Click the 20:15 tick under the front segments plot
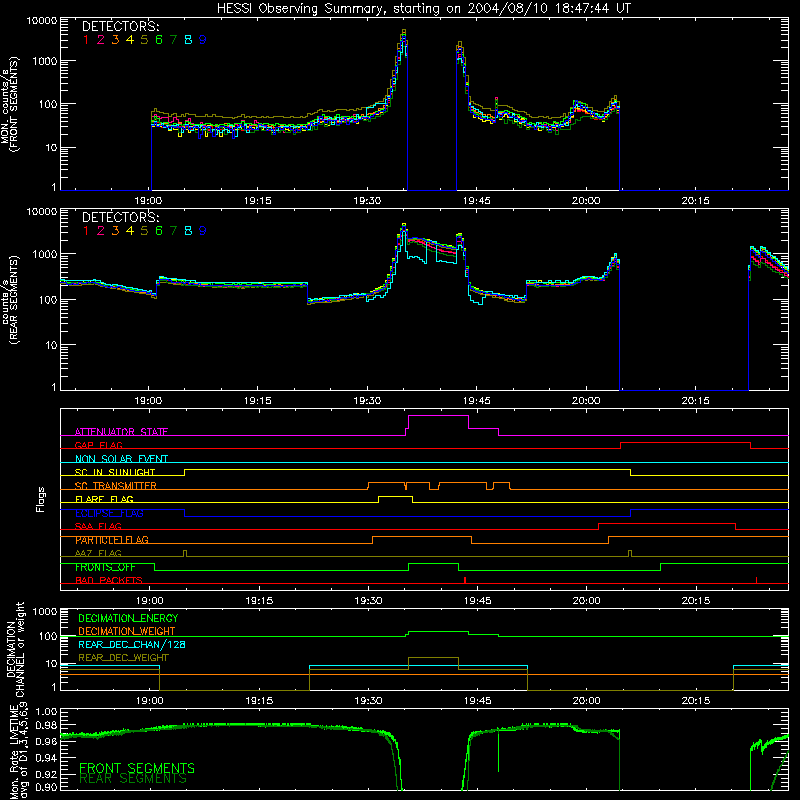Screen dimensions: 800x800 tap(695, 201)
